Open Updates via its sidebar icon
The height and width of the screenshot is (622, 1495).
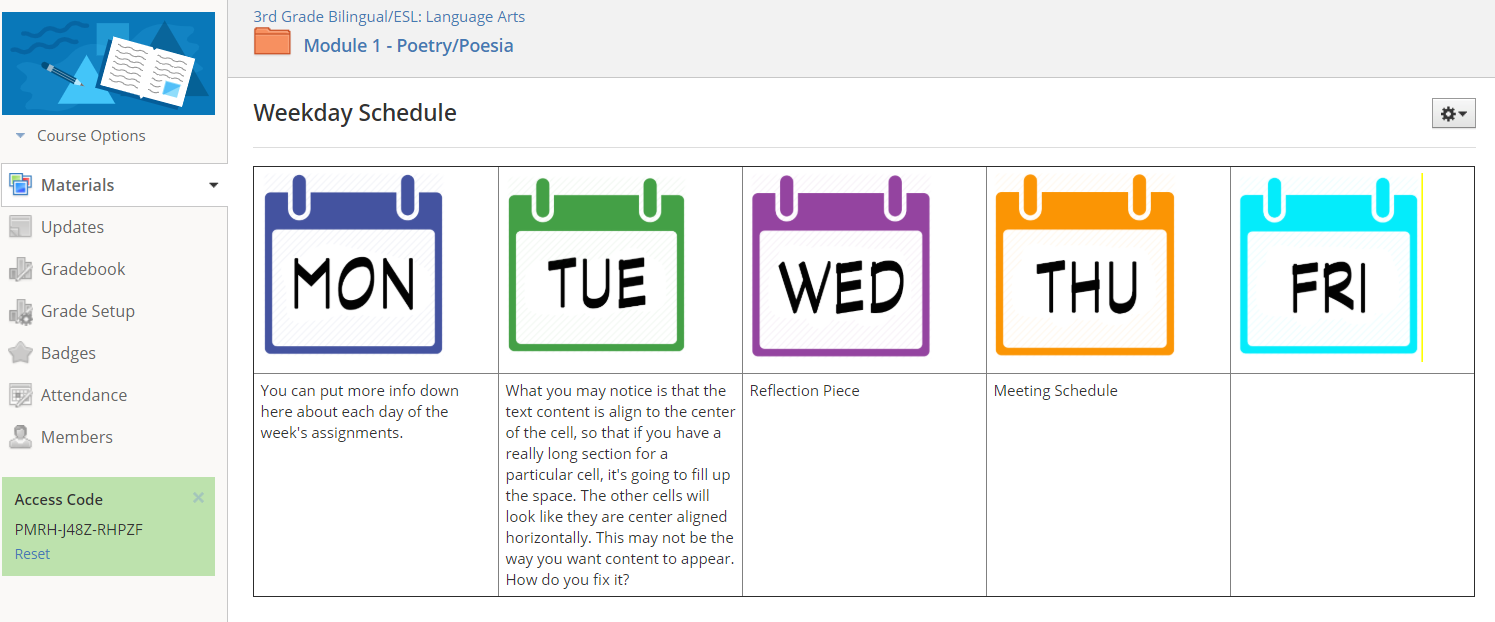20,227
